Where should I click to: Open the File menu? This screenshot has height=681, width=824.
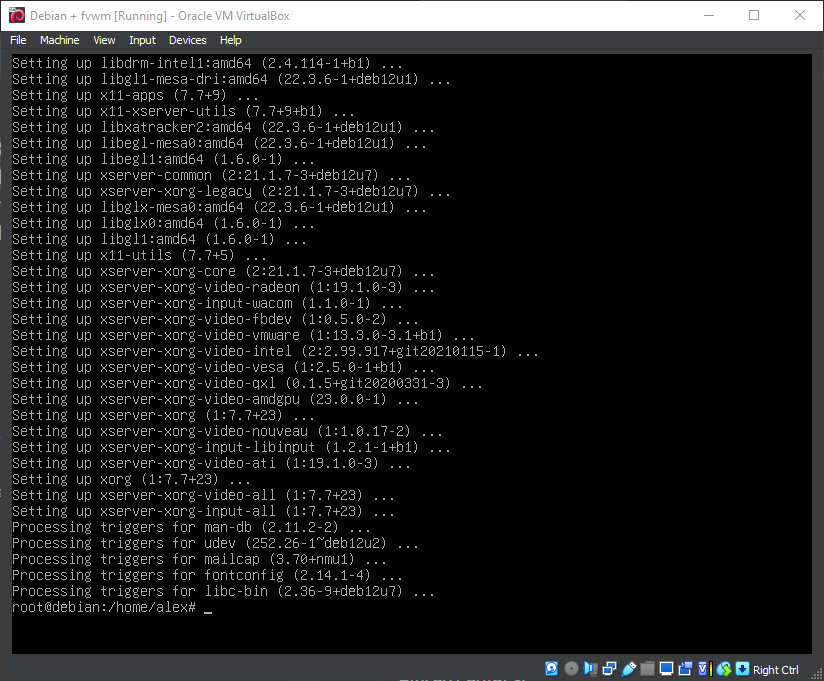pos(18,40)
